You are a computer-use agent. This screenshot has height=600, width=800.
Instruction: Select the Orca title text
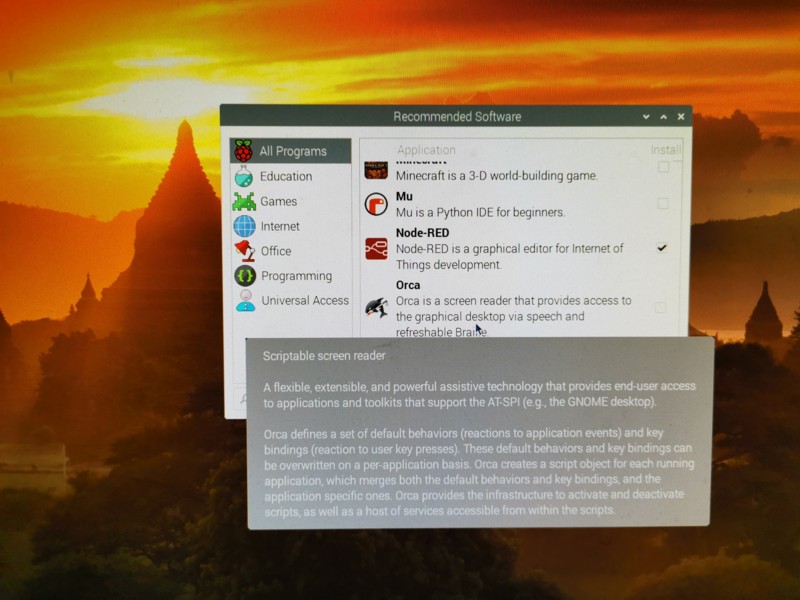coord(408,285)
